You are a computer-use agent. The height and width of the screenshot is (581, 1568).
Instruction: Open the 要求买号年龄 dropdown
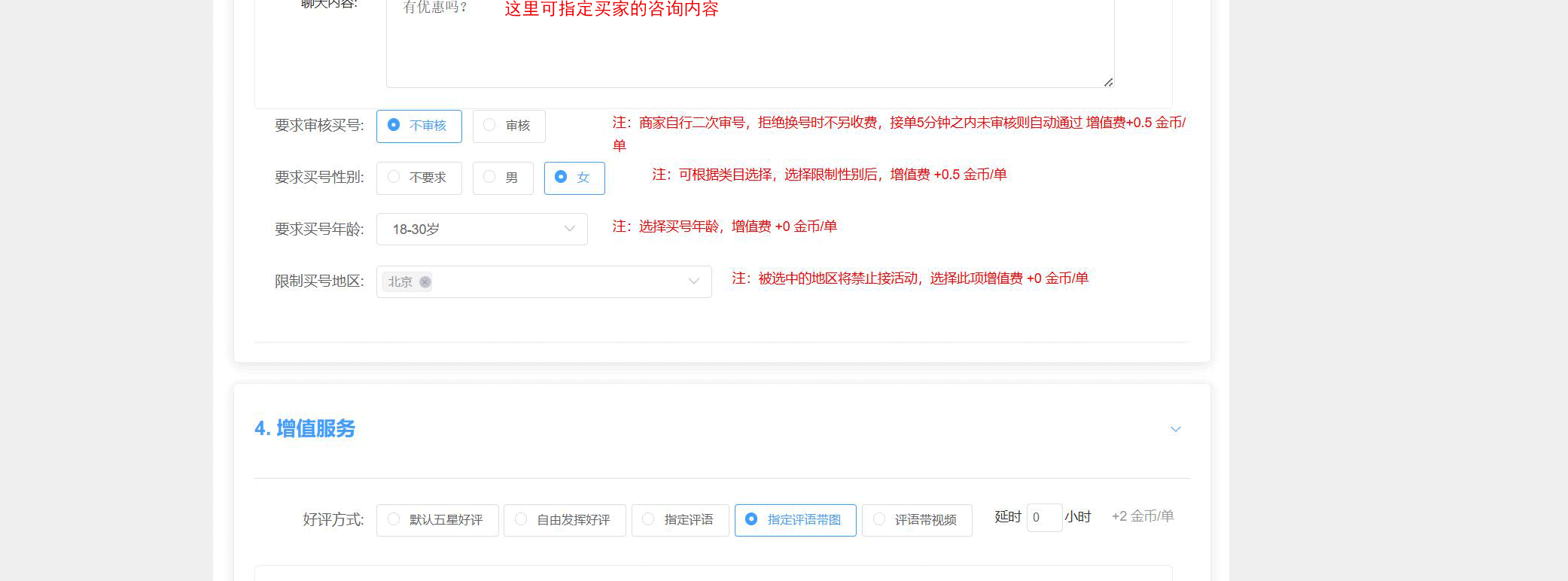[569, 229]
